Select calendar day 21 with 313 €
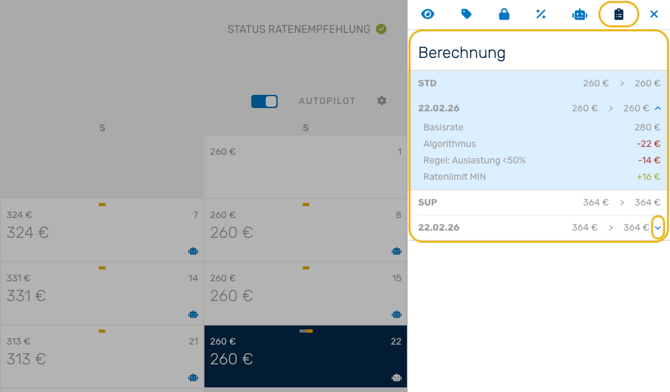 pyautogui.click(x=102, y=357)
